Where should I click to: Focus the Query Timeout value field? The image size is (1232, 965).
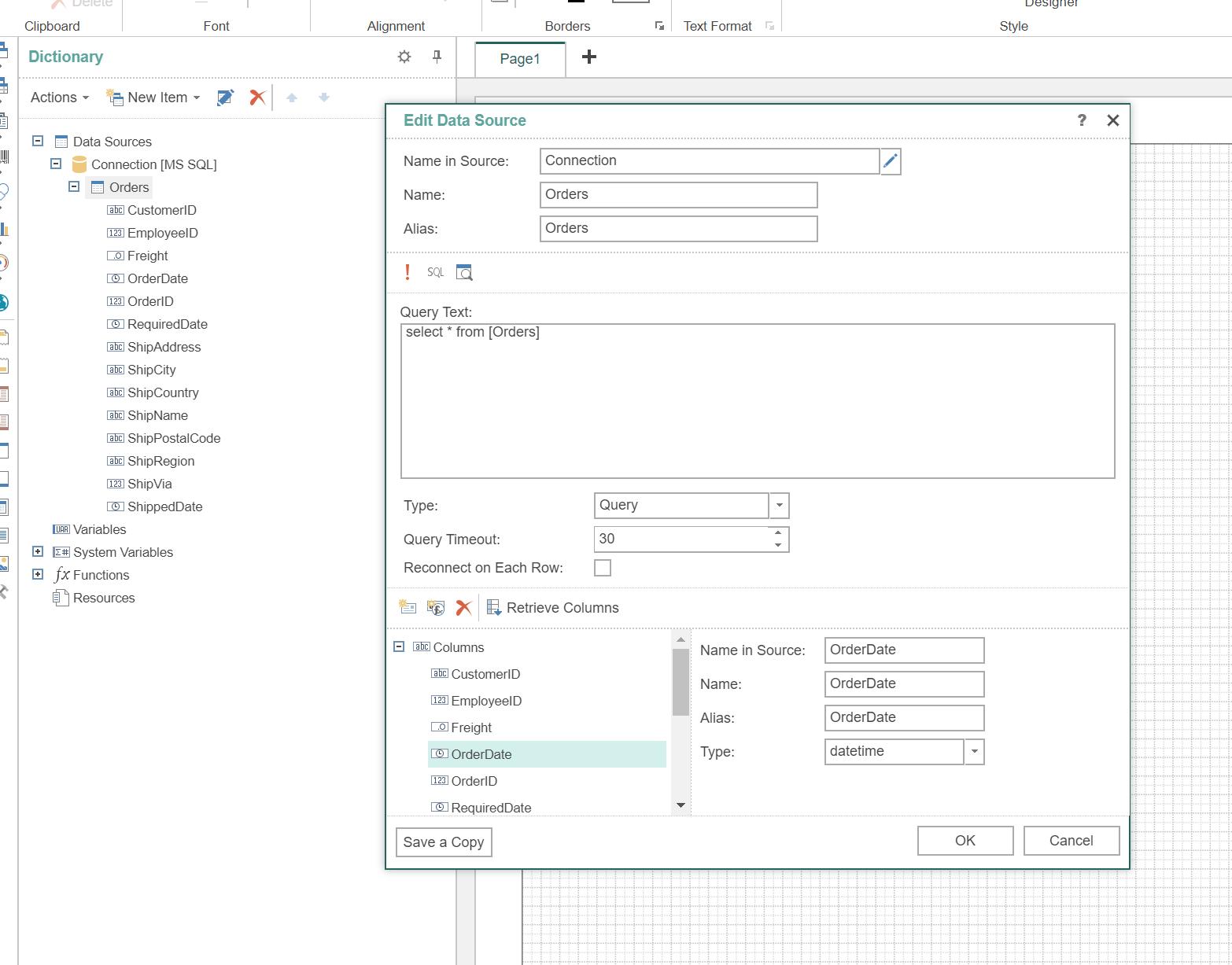[x=681, y=540]
